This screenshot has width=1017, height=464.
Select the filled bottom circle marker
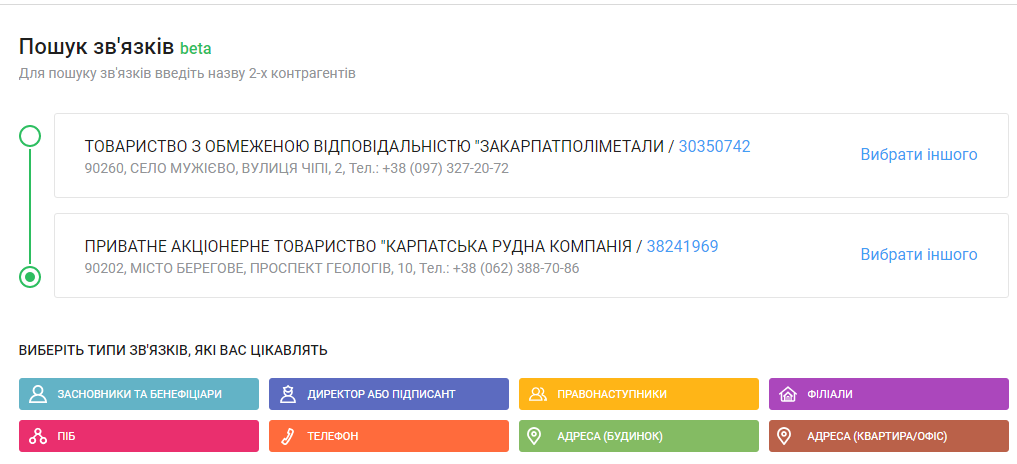(30, 277)
